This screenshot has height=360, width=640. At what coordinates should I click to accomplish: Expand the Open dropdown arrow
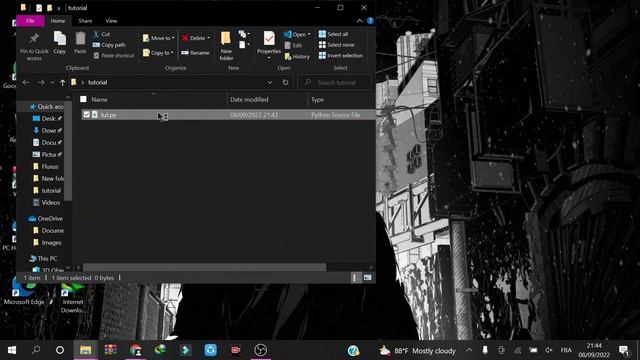[x=309, y=34]
